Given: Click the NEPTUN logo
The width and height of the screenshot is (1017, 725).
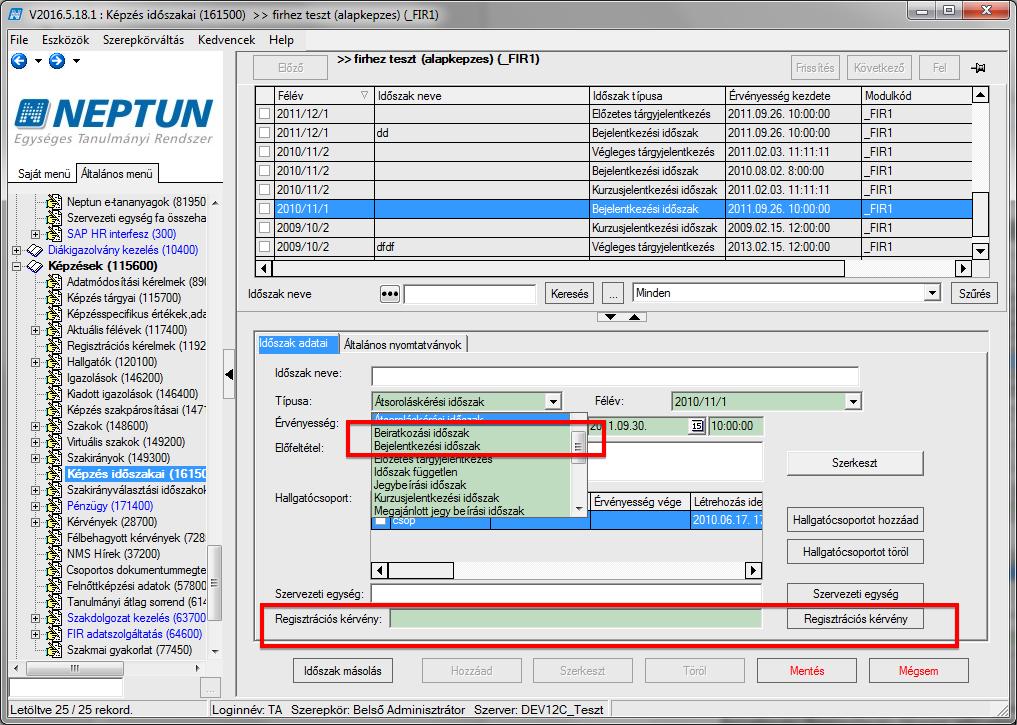Looking at the screenshot, I should coord(114,121).
